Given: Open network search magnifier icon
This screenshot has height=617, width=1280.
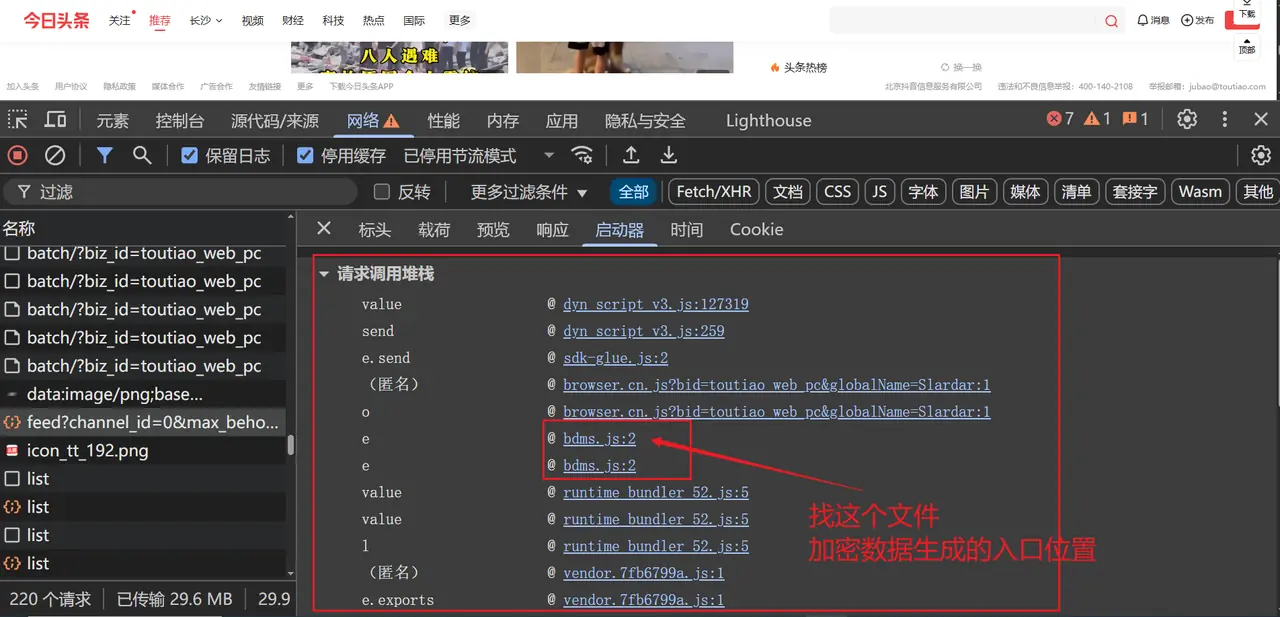Looking at the screenshot, I should [x=142, y=155].
